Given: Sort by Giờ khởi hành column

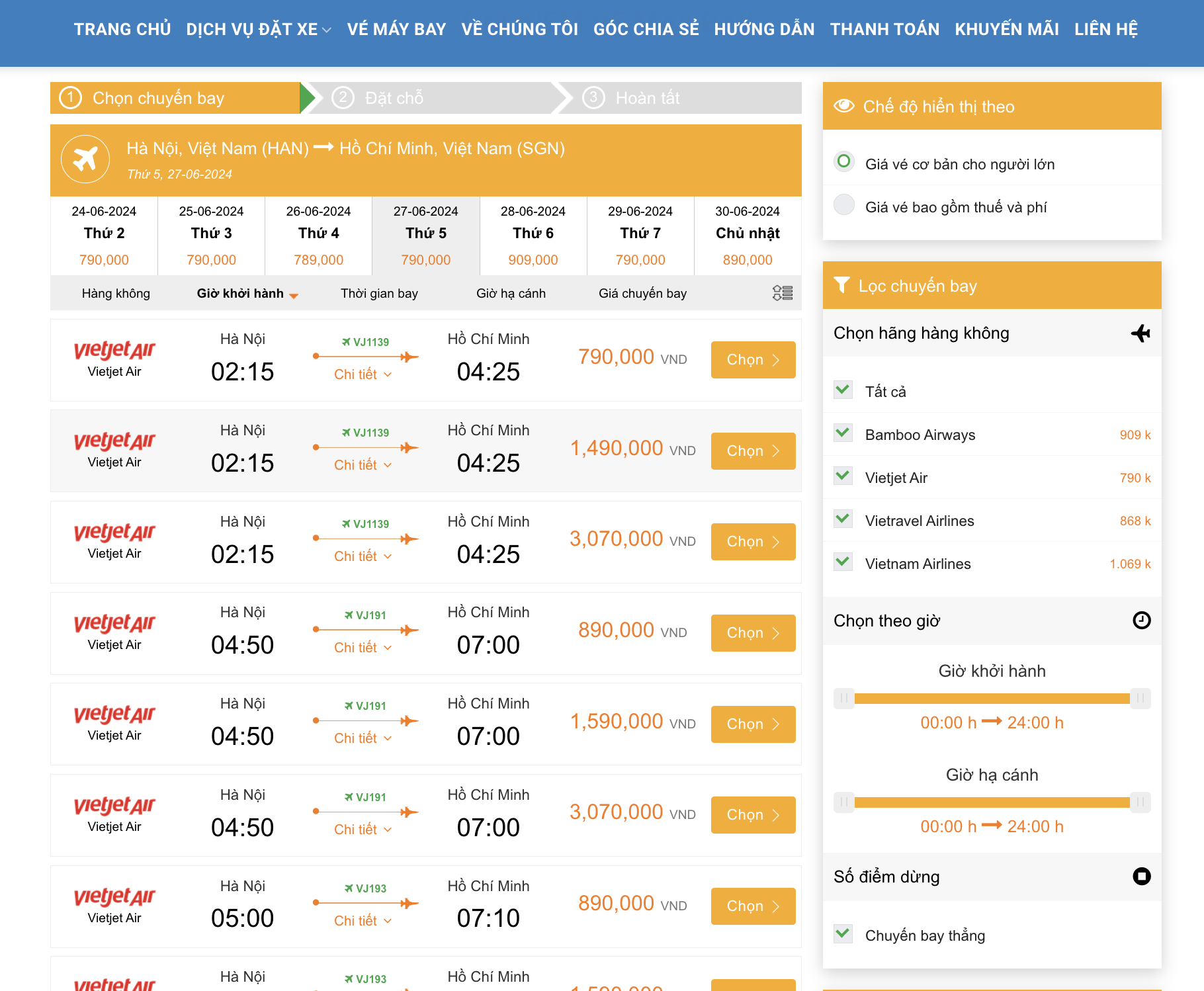Looking at the screenshot, I should pyautogui.click(x=247, y=294).
